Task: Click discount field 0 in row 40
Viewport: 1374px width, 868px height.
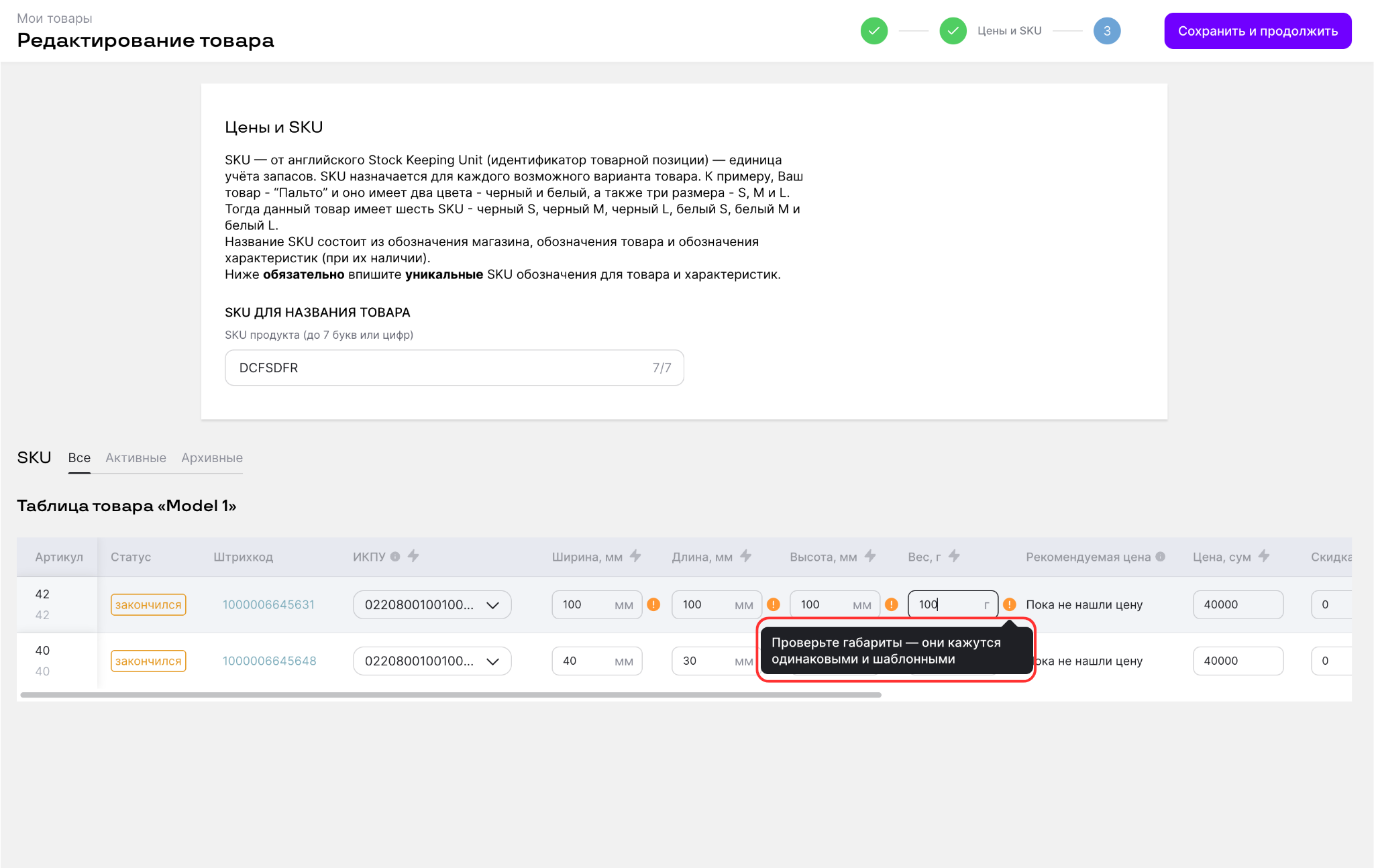Action: tap(1332, 661)
